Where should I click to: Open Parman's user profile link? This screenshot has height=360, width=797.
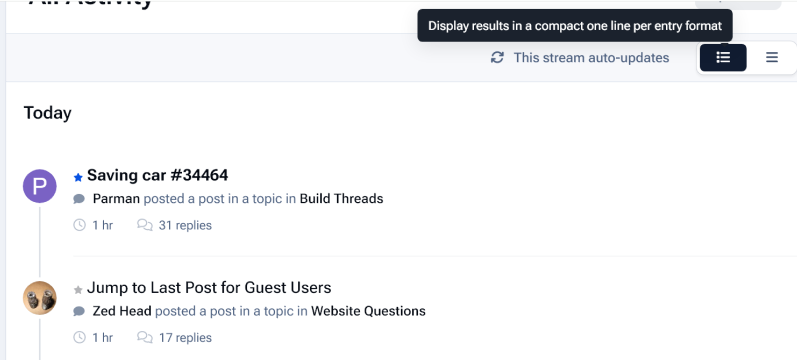coord(116,198)
